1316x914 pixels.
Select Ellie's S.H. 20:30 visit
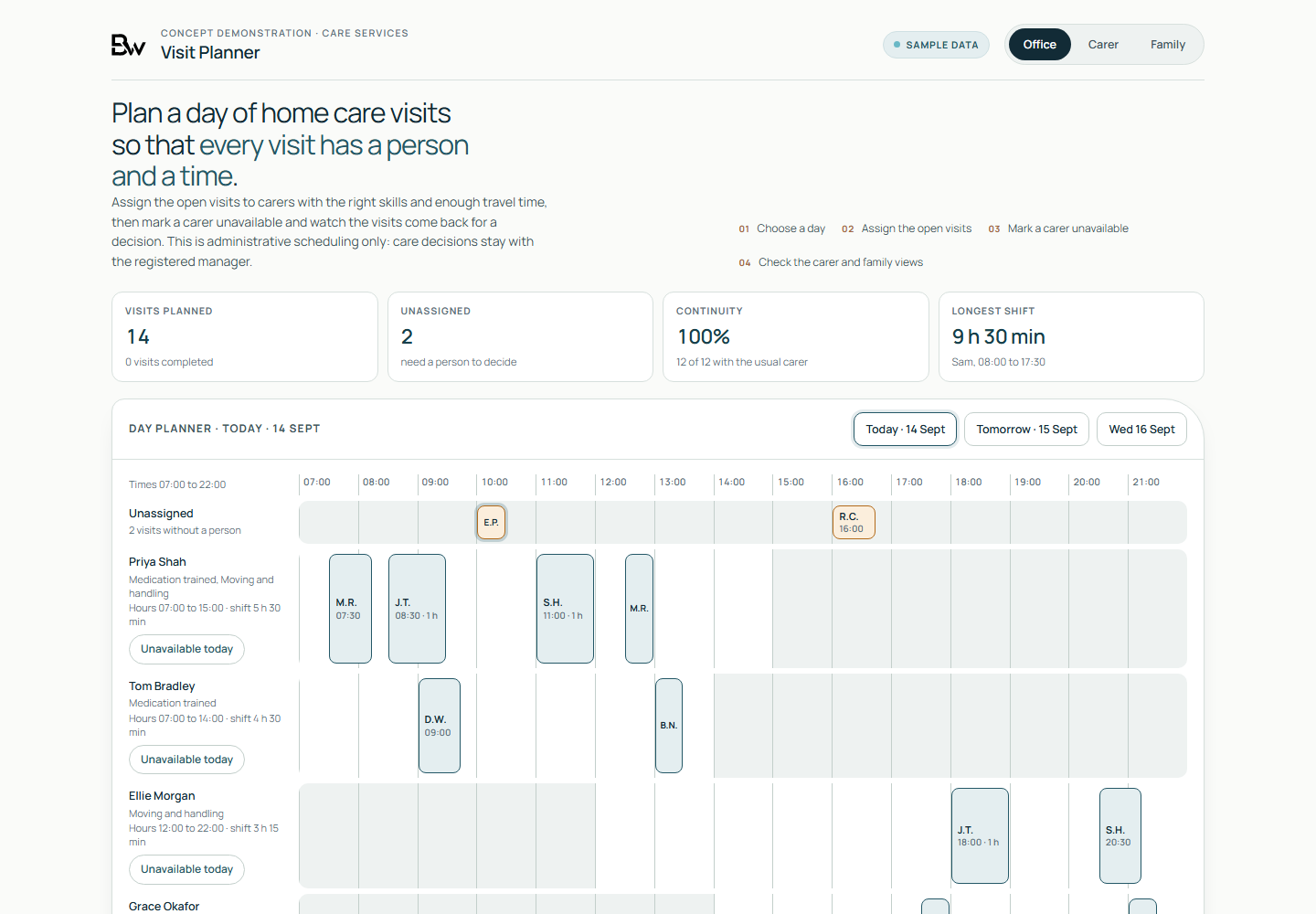pyautogui.click(x=1120, y=836)
